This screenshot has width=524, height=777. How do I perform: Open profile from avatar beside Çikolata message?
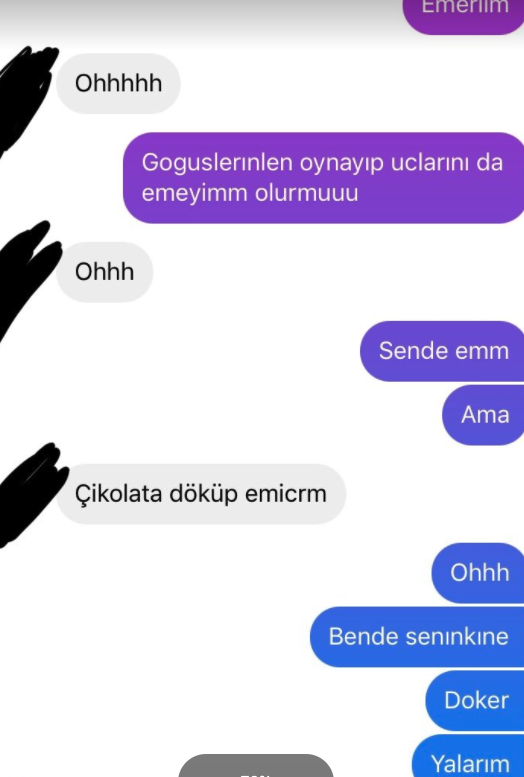(x=32, y=495)
